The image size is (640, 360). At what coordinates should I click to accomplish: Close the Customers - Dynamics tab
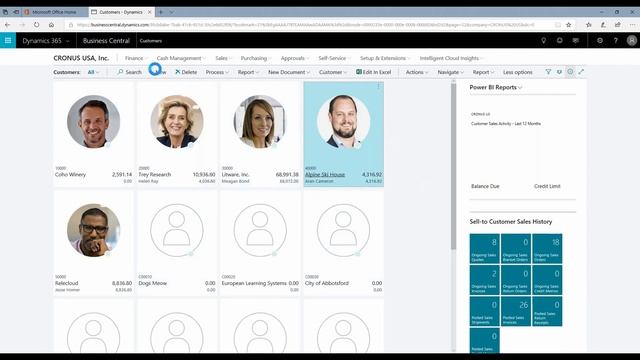pyautogui.click(x=149, y=12)
